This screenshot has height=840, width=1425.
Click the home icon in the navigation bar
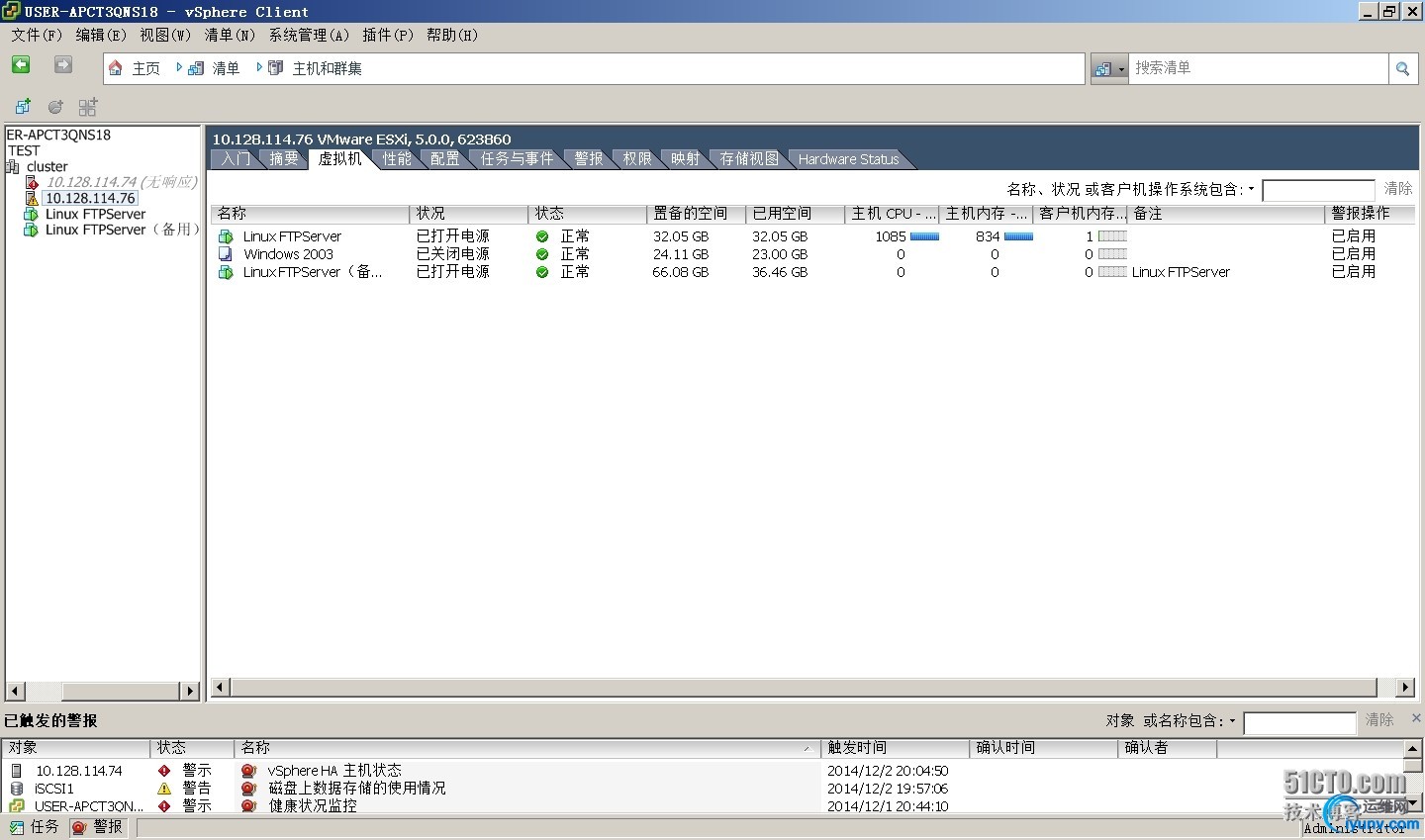point(116,68)
